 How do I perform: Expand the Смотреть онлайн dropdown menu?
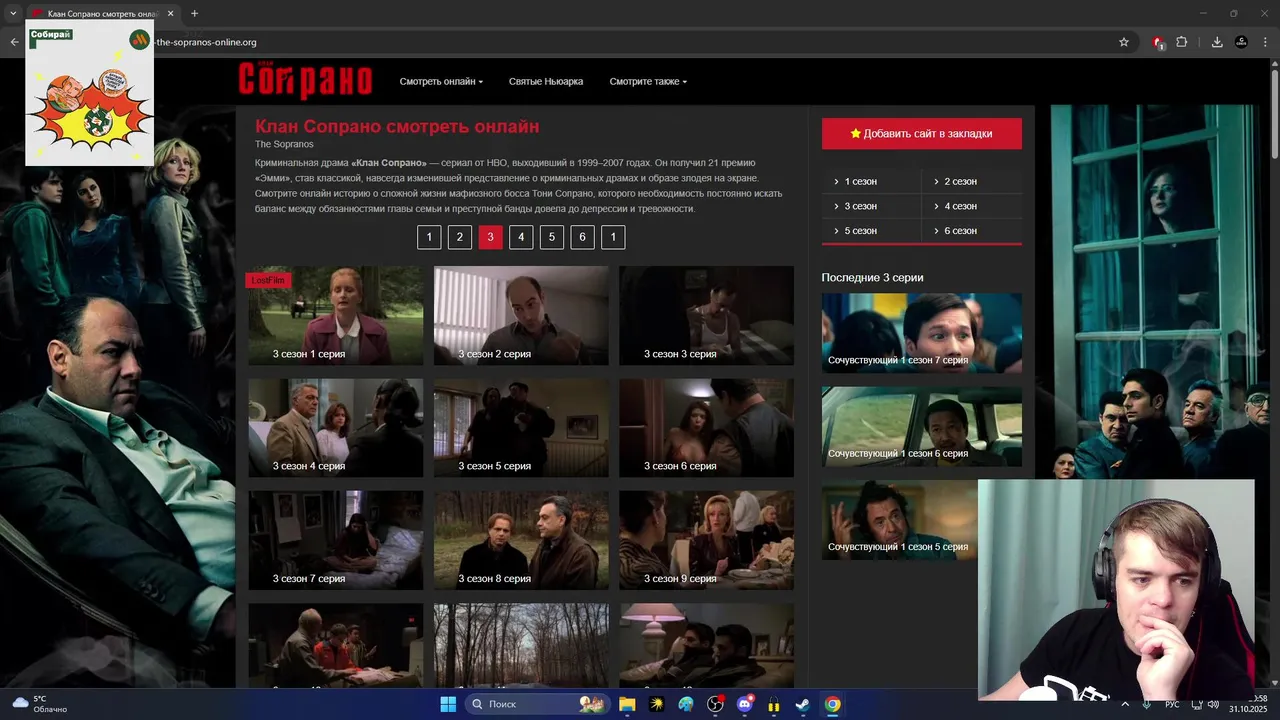click(x=441, y=81)
